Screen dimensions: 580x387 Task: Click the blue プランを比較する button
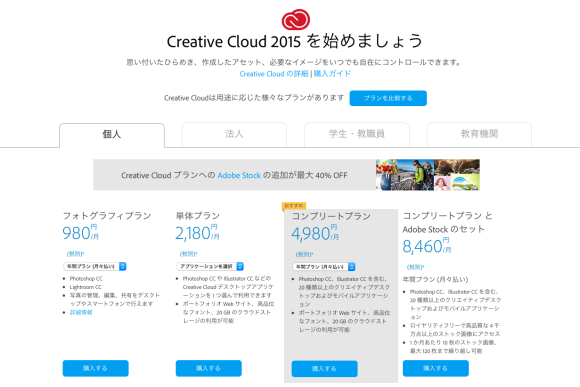pos(388,98)
